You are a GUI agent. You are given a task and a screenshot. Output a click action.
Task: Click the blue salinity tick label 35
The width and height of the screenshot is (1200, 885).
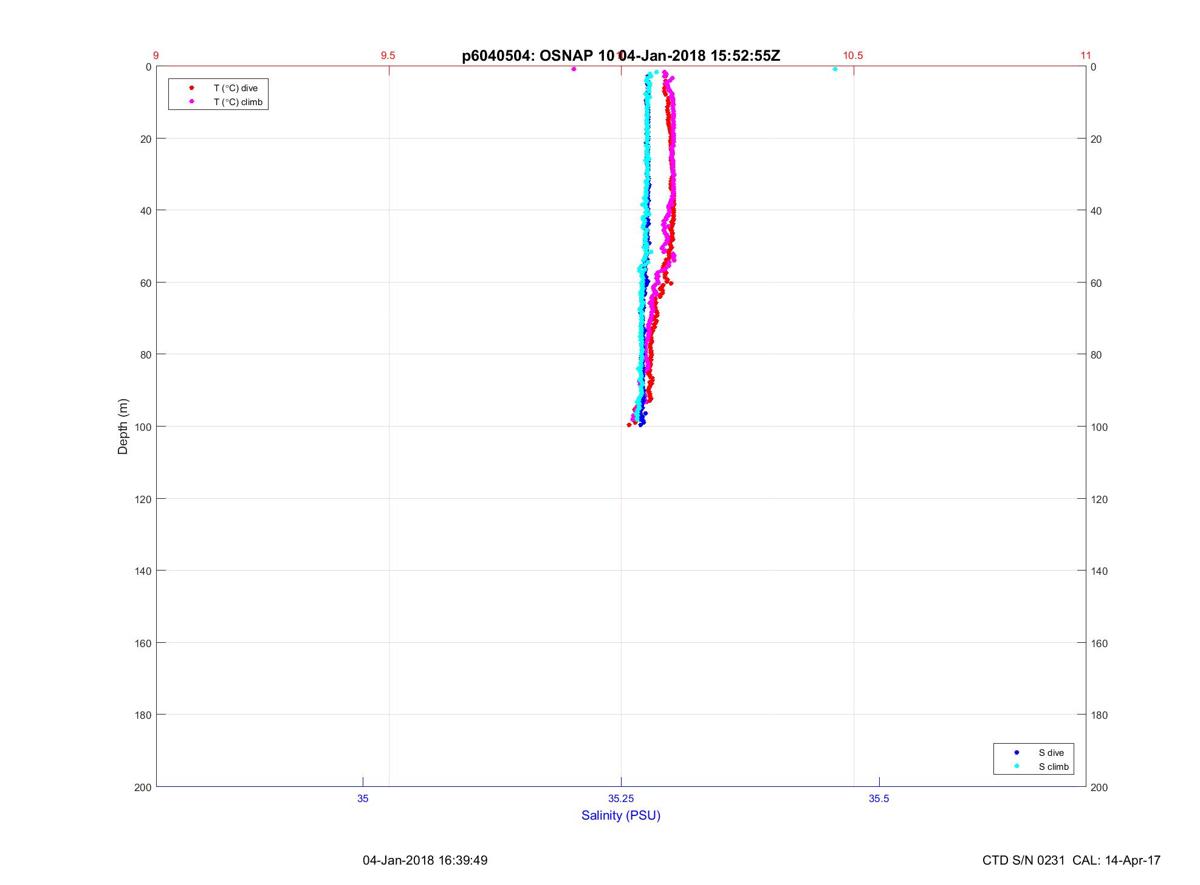363,798
